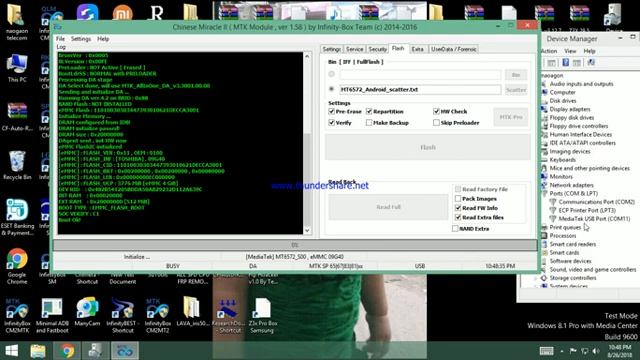Open the InfinityBox CM2MTK desktop shortcut

click(x=17, y=316)
